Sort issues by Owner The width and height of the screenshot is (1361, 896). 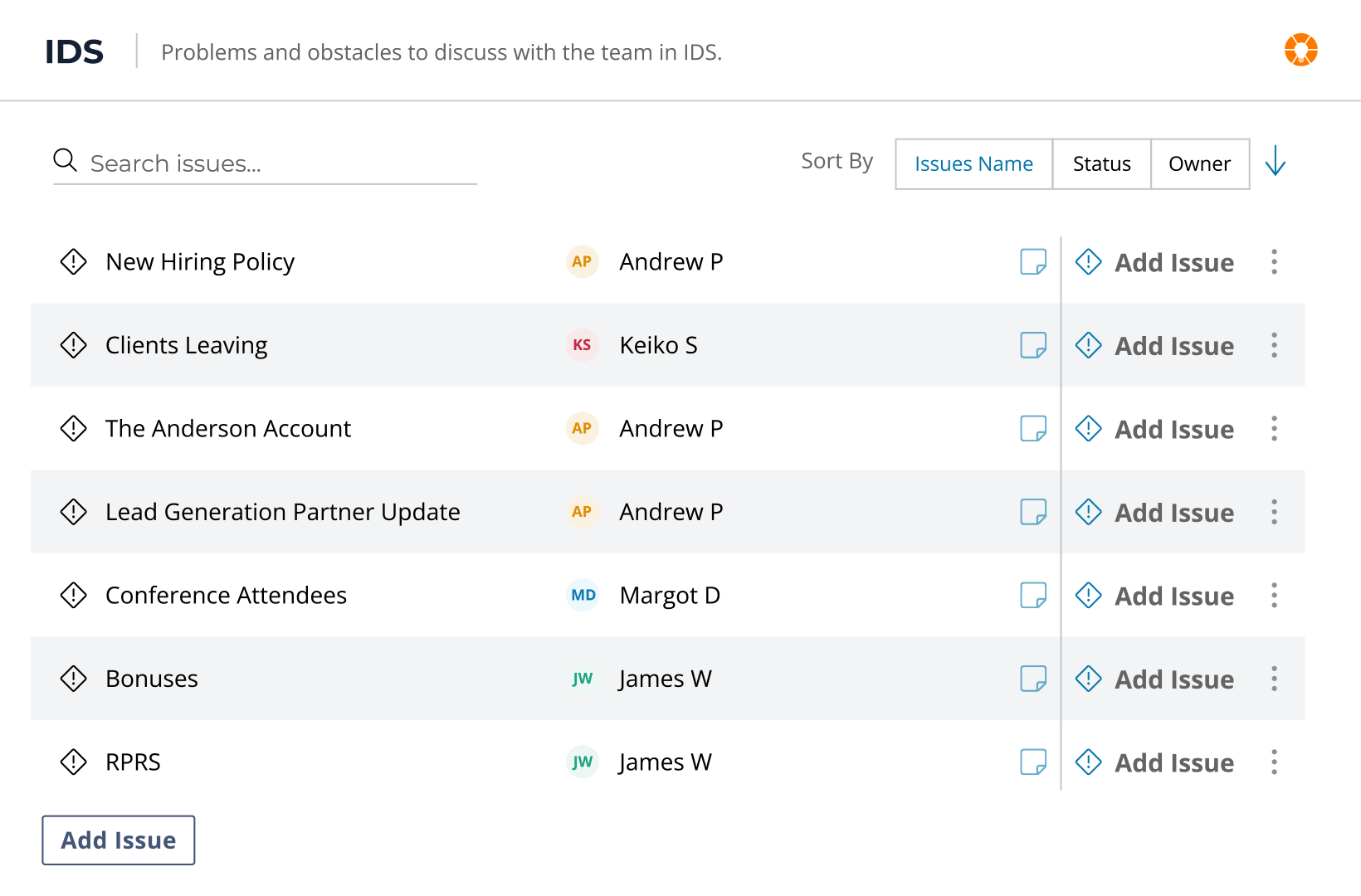tap(1199, 164)
